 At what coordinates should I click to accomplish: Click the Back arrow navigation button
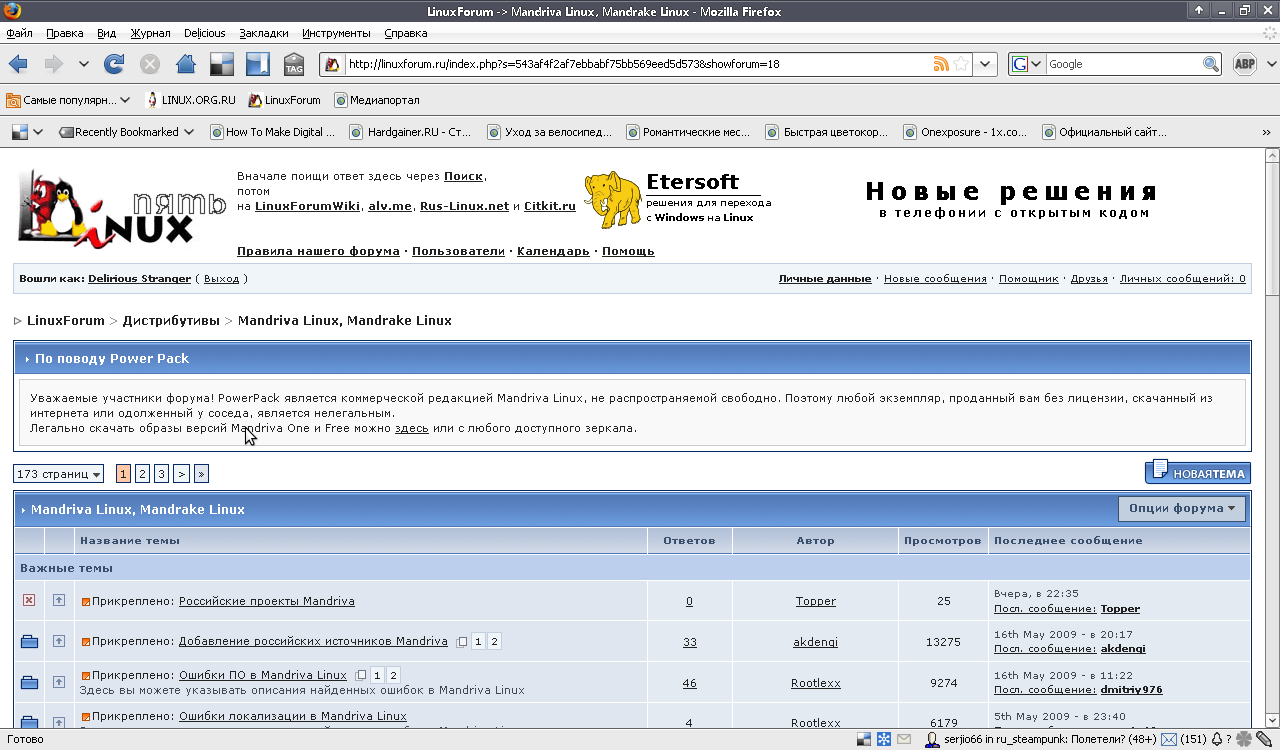(x=18, y=64)
